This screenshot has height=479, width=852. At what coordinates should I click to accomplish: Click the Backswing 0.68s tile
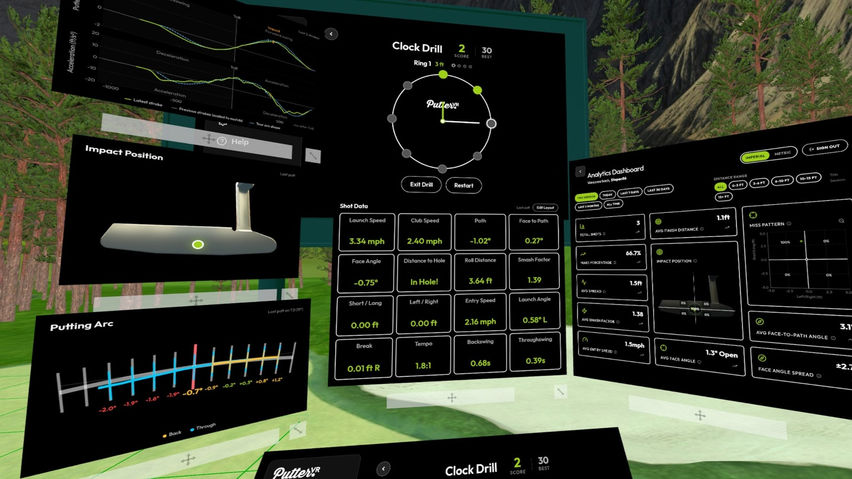point(480,354)
